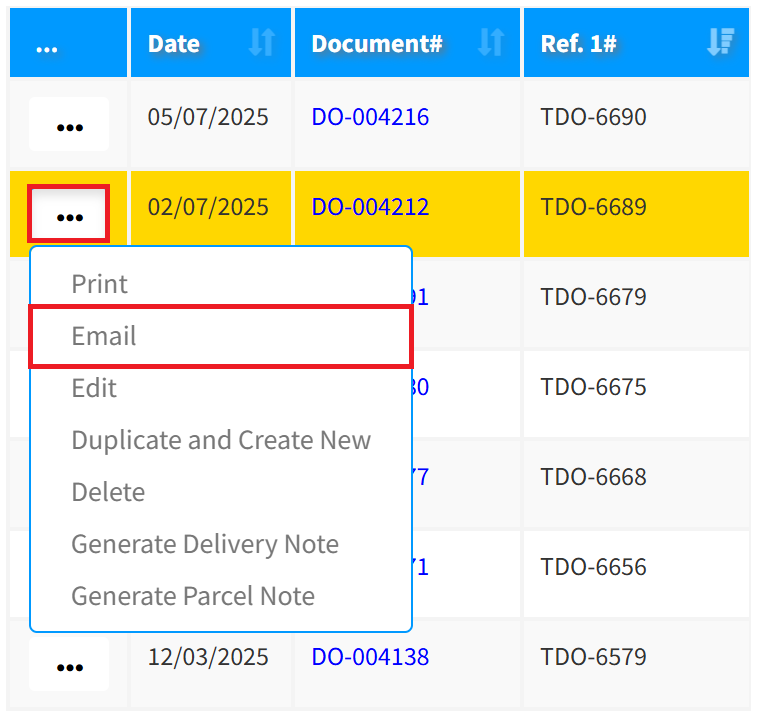Screen dimensions: 760x719
Task: Click Generate Parcel Note
Action: coord(193,596)
